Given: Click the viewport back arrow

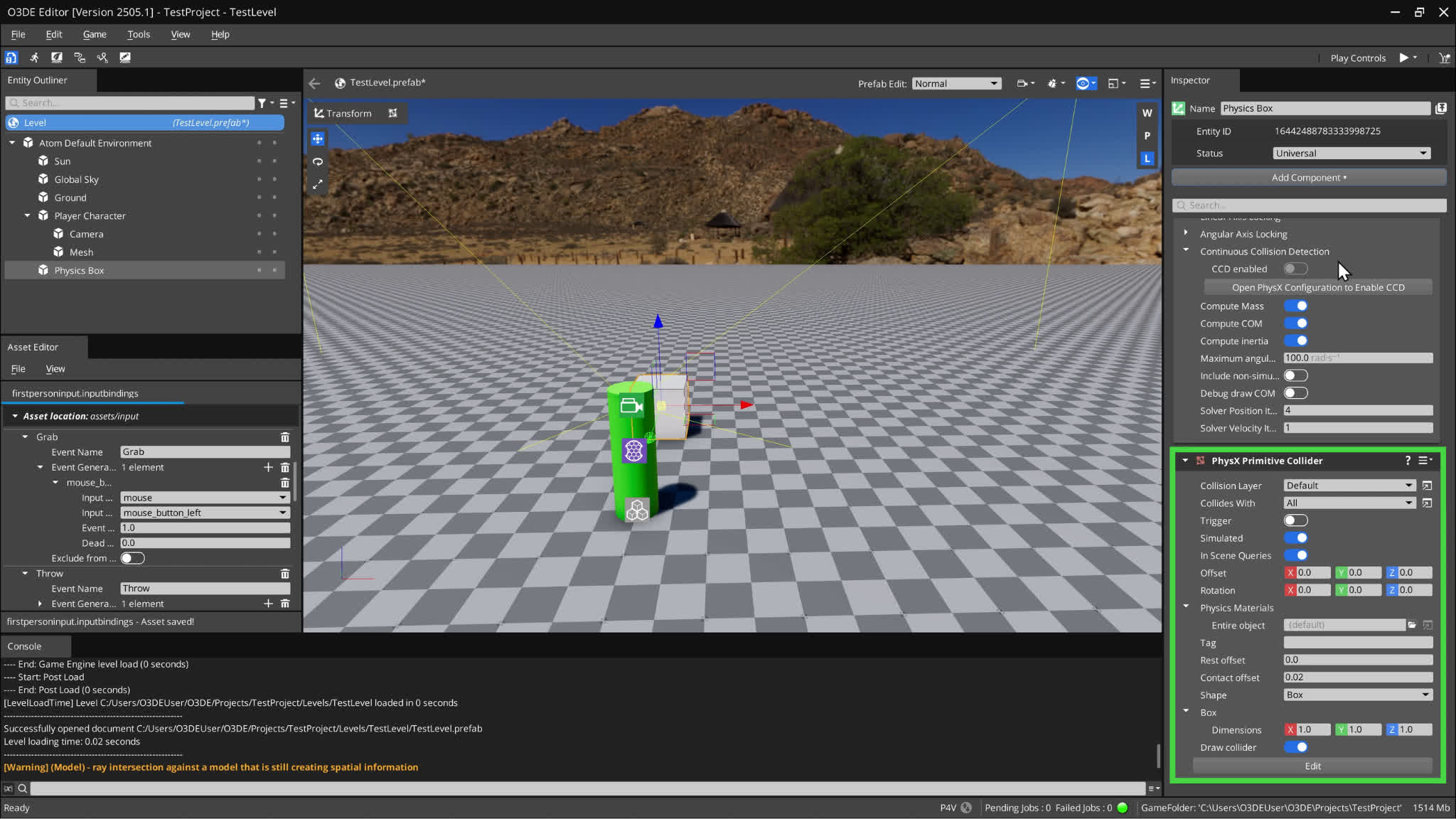Looking at the screenshot, I should click(x=314, y=83).
